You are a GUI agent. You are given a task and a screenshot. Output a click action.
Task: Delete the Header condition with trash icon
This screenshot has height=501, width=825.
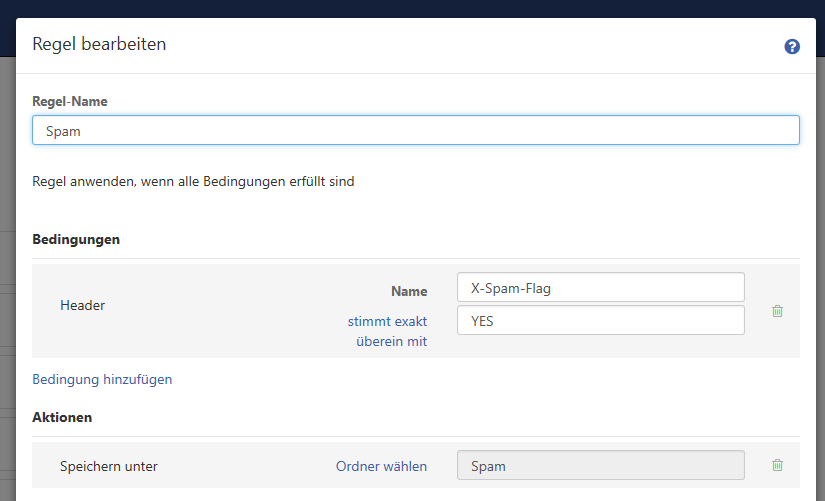point(777,311)
